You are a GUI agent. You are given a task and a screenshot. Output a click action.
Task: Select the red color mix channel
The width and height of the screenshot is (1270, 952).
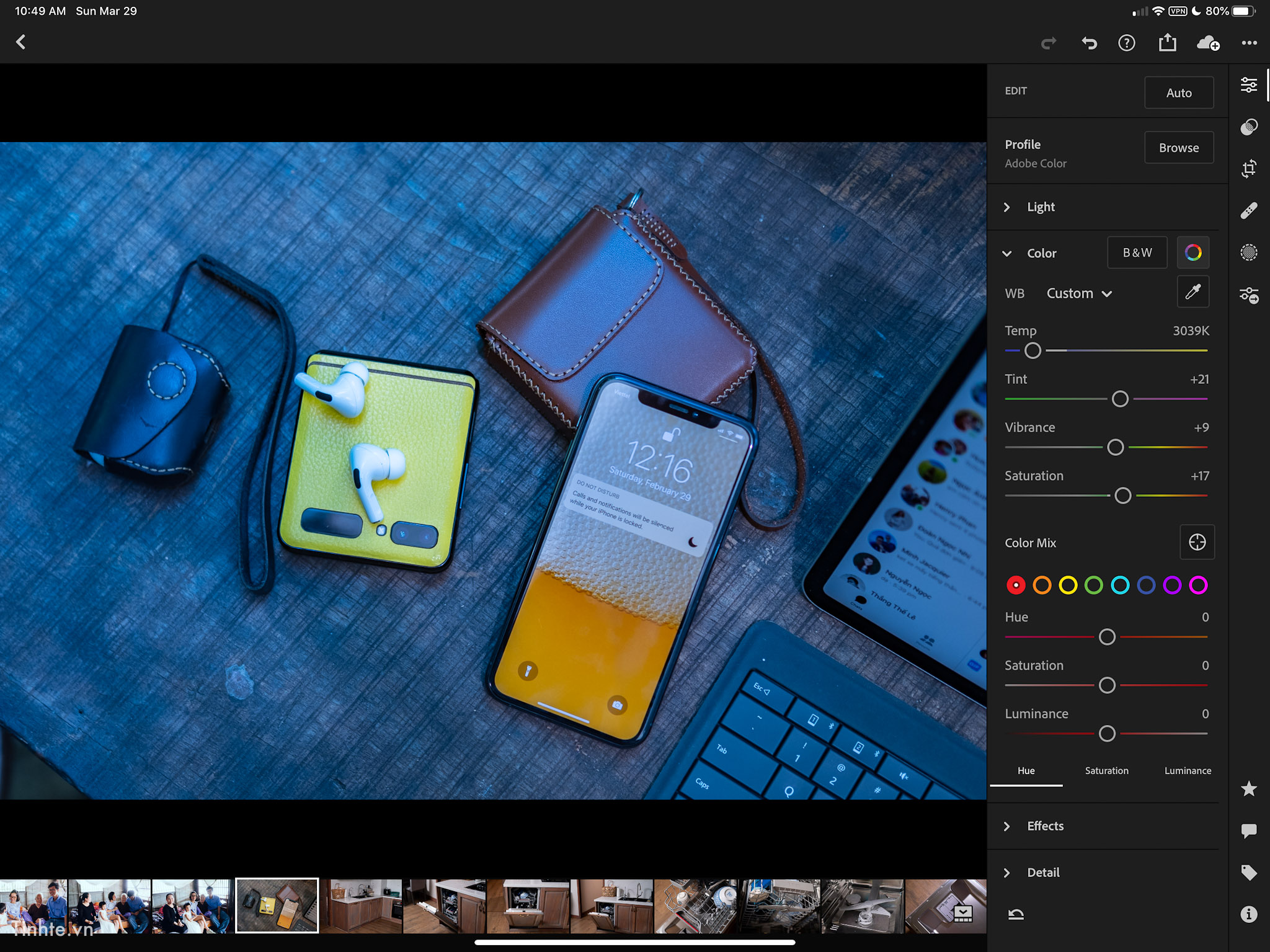click(1016, 585)
